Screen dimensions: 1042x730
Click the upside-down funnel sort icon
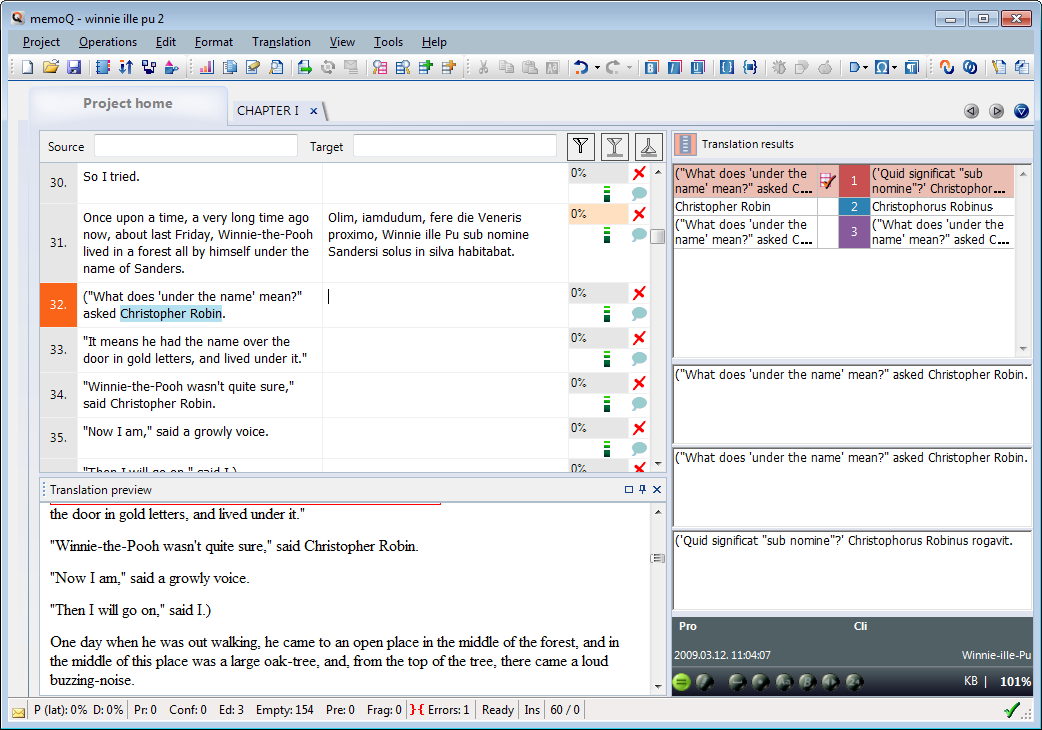click(649, 147)
